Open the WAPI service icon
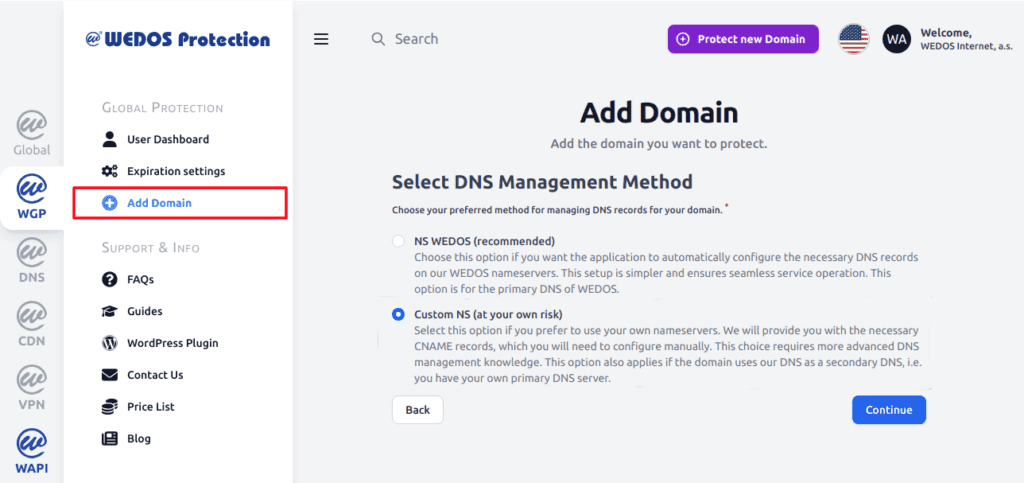Viewport: 1024px width, 483px height. pos(31,451)
